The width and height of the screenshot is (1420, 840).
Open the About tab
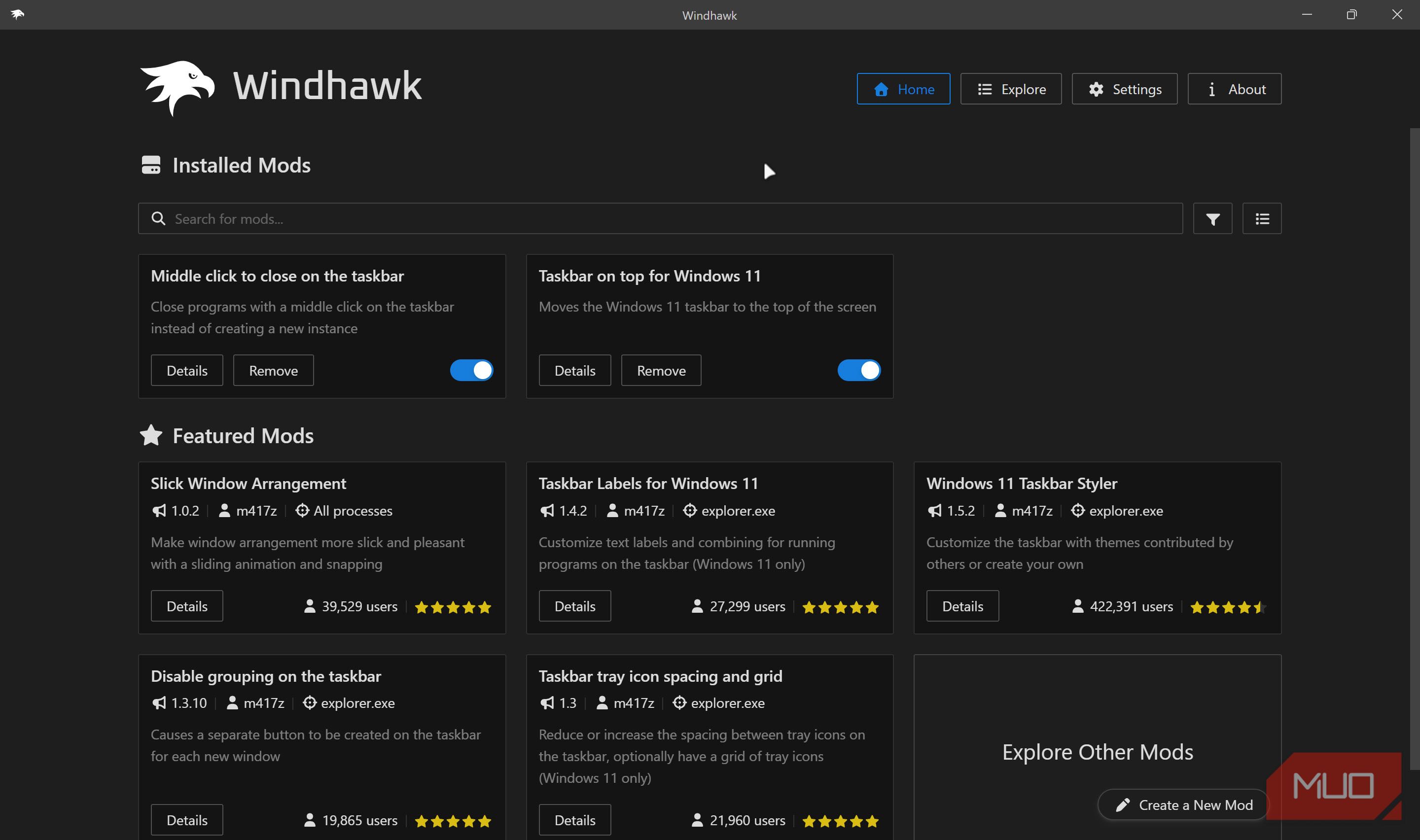tap(1234, 89)
